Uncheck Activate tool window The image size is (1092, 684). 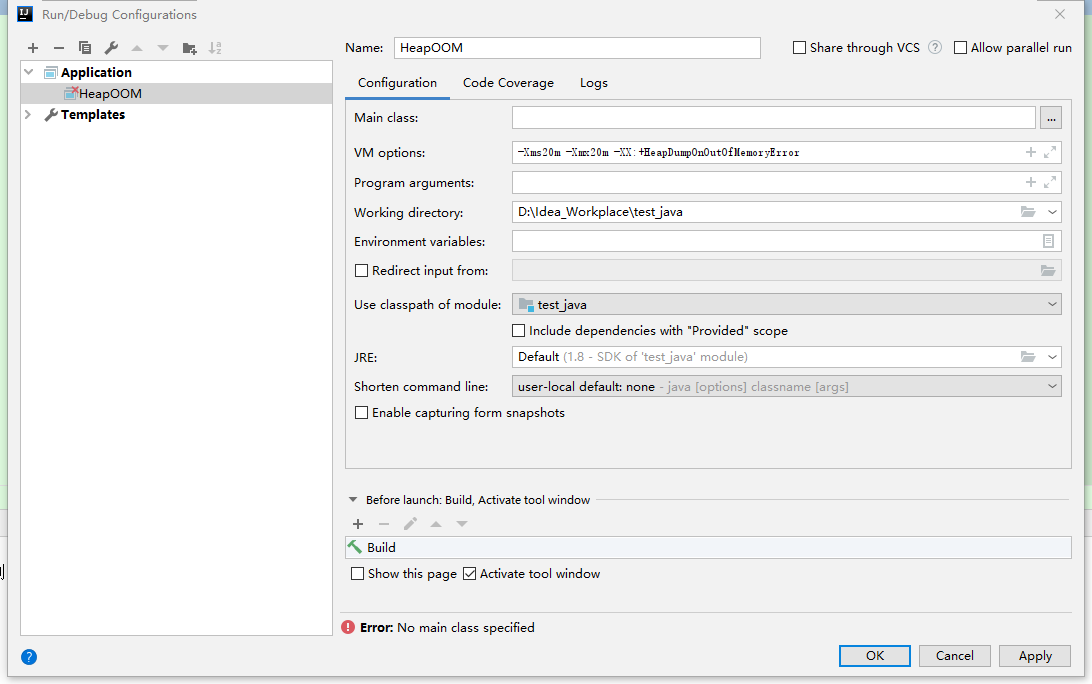tap(470, 574)
